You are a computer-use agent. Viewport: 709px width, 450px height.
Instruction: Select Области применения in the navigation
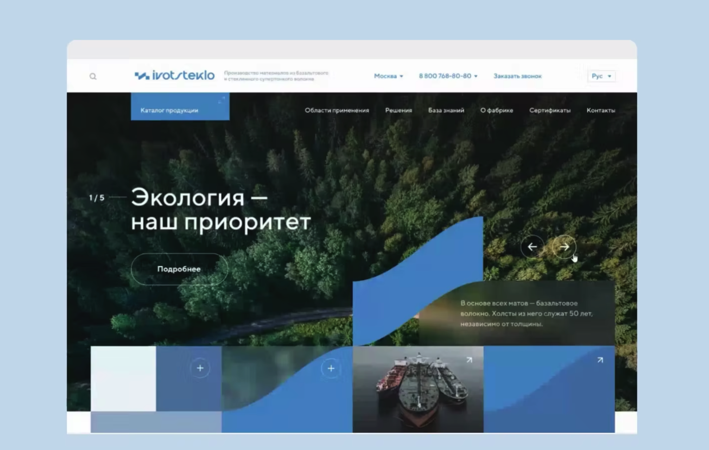pyautogui.click(x=337, y=110)
